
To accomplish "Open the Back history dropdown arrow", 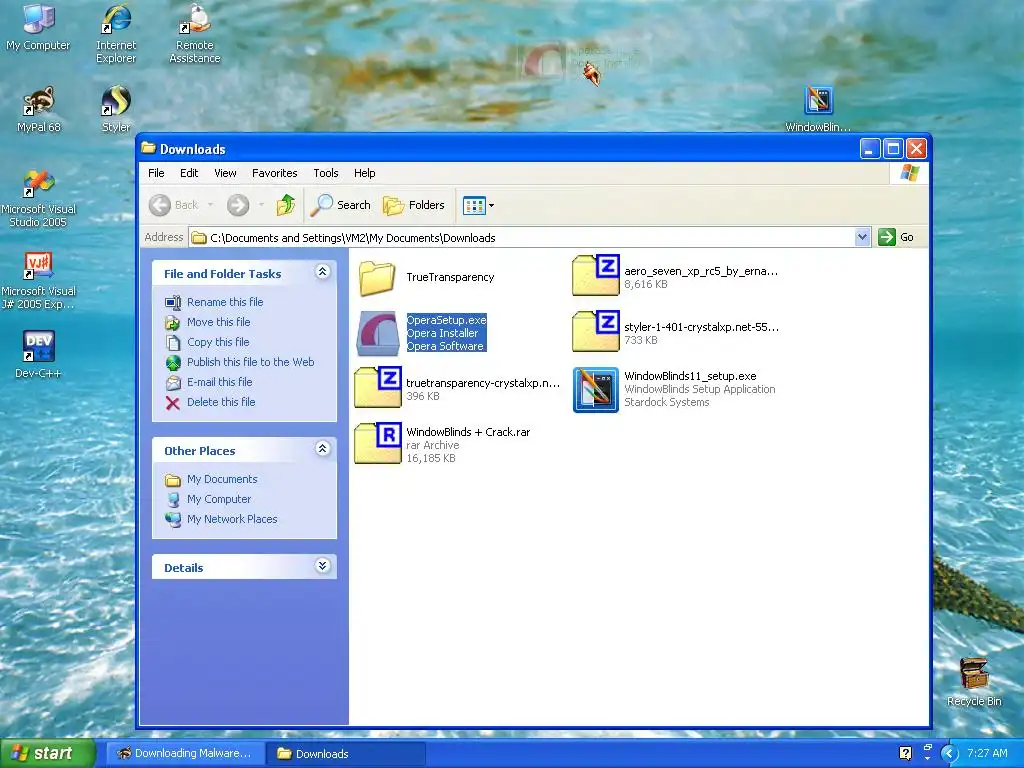I will [x=210, y=205].
